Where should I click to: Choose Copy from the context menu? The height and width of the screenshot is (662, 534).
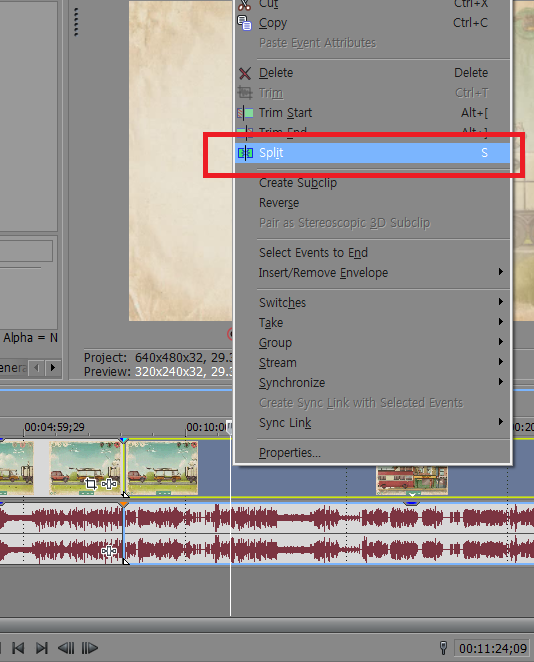point(372,23)
